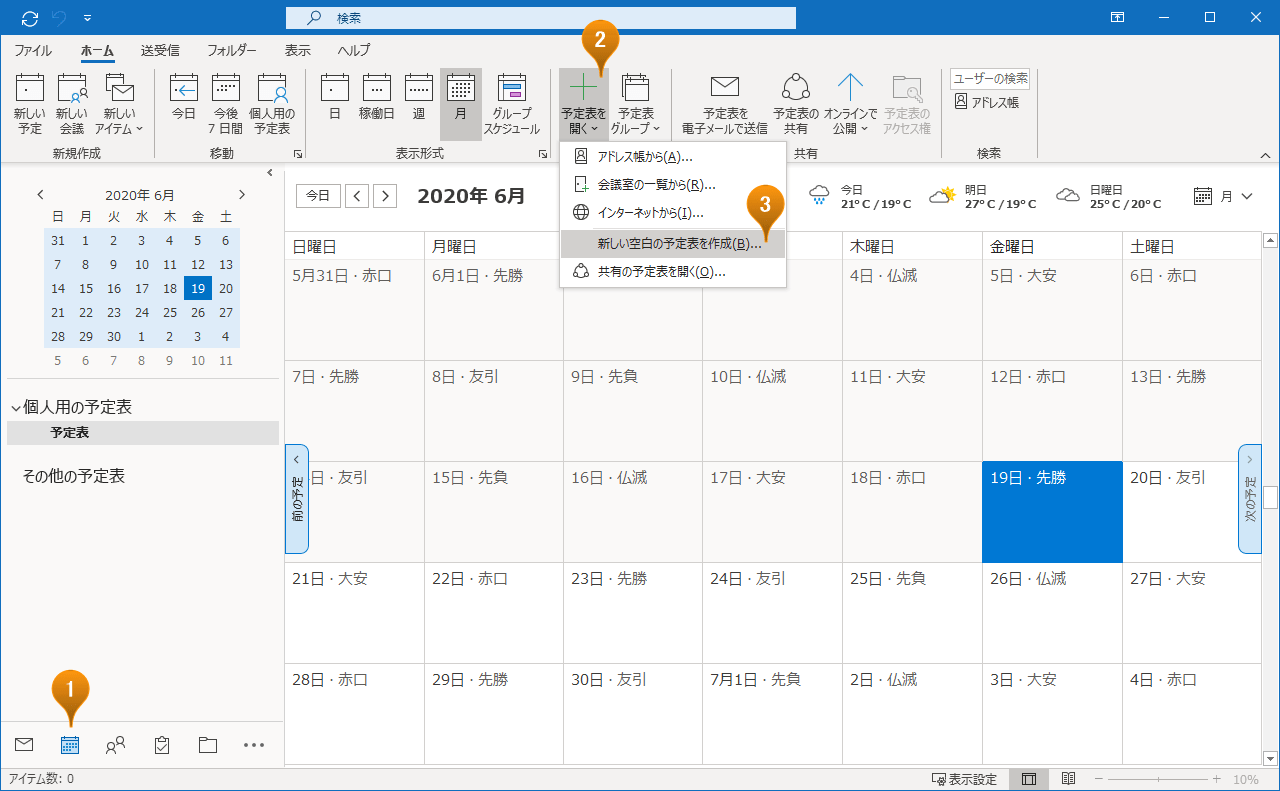Collapse the 個人用の予定表 group

tap(16, 408)
